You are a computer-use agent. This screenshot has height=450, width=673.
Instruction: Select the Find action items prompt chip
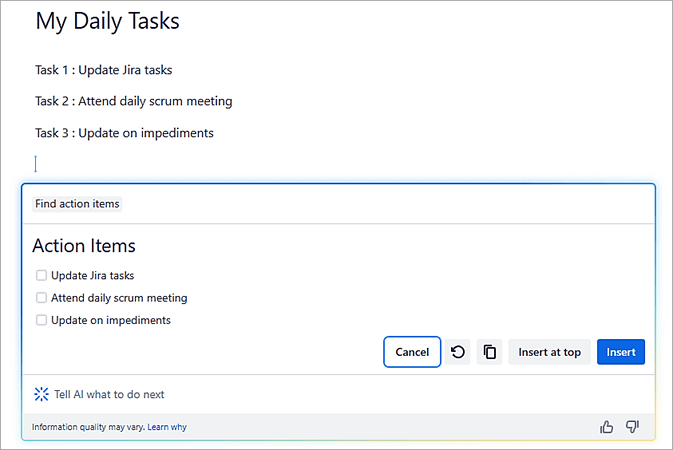[x=77, y=204]
